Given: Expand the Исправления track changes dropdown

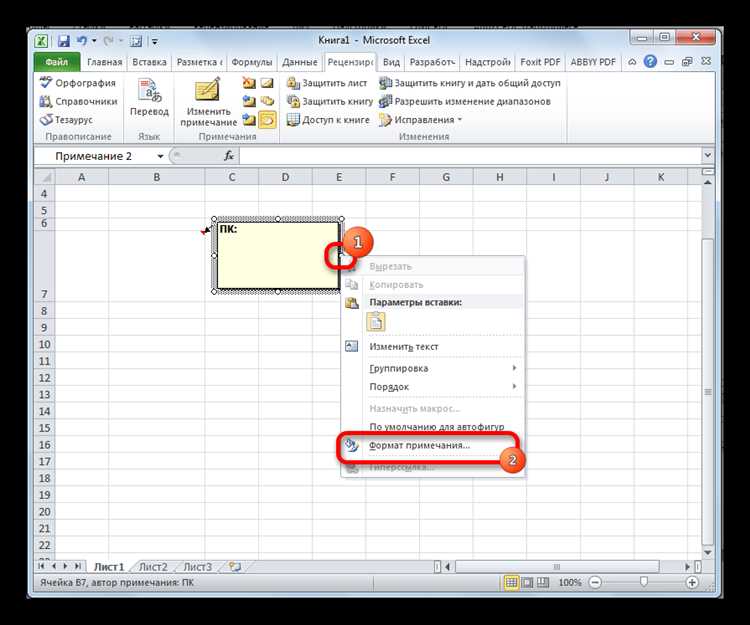Looking at the screenshot, I should pyautogui.click(x=460, y=120).
